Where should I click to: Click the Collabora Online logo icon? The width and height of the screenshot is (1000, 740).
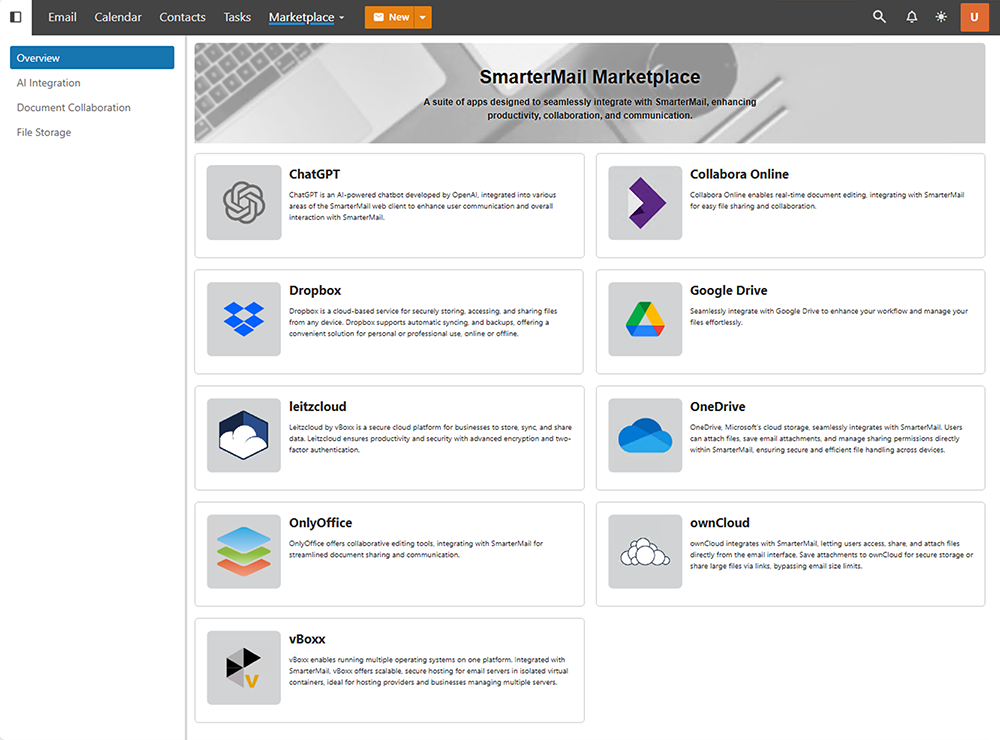(645, 203)
